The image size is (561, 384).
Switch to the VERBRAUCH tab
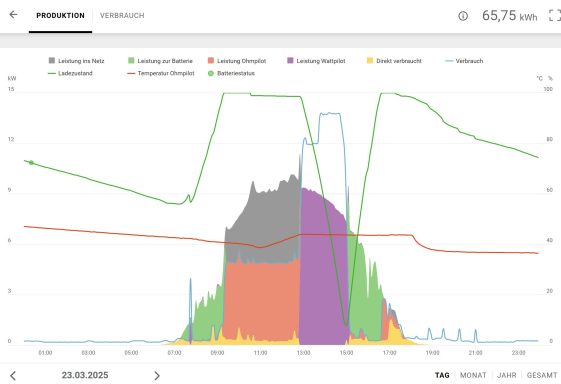pos(122,16)
